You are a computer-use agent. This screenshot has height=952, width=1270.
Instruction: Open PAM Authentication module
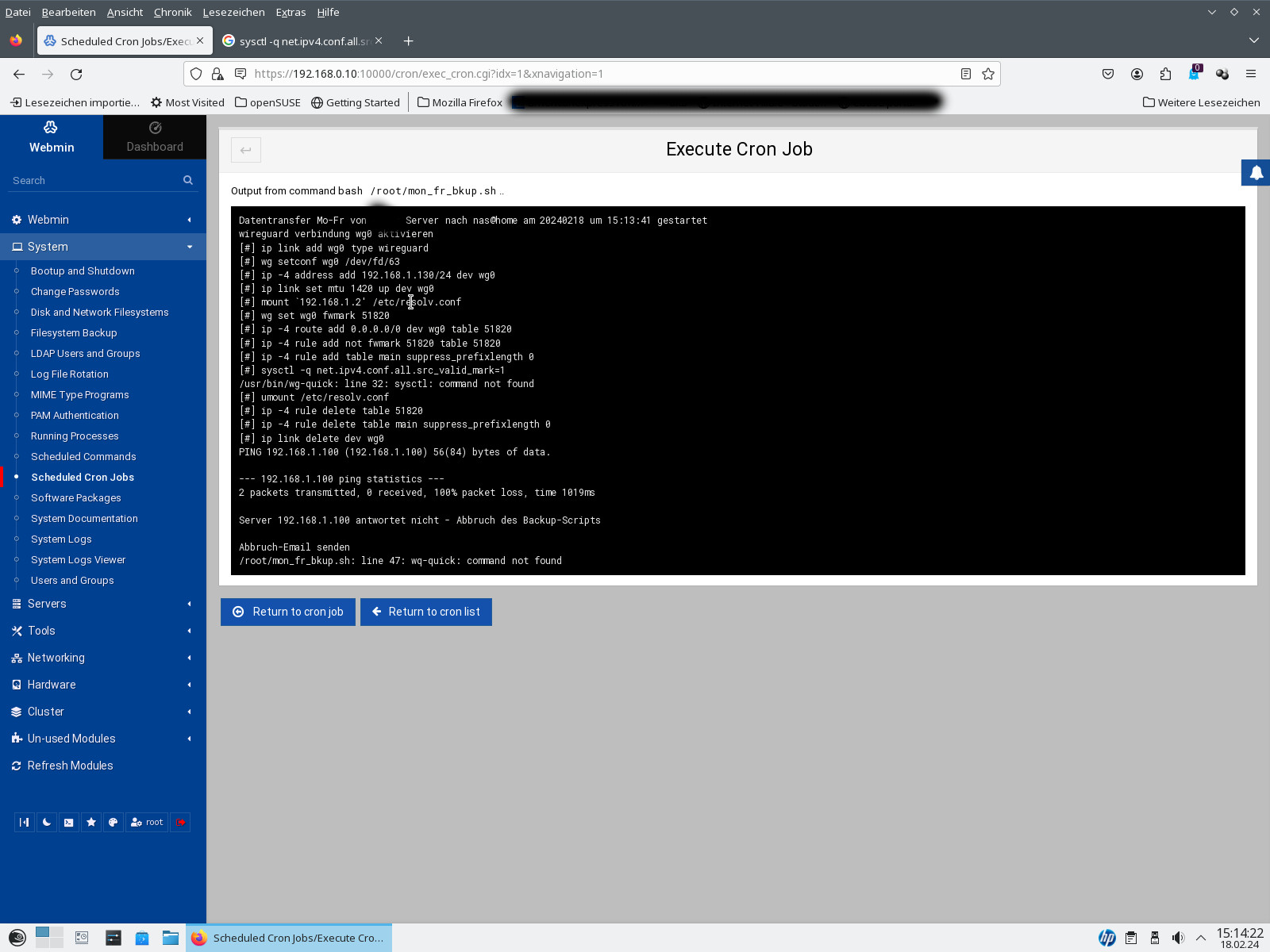[75, 415]
